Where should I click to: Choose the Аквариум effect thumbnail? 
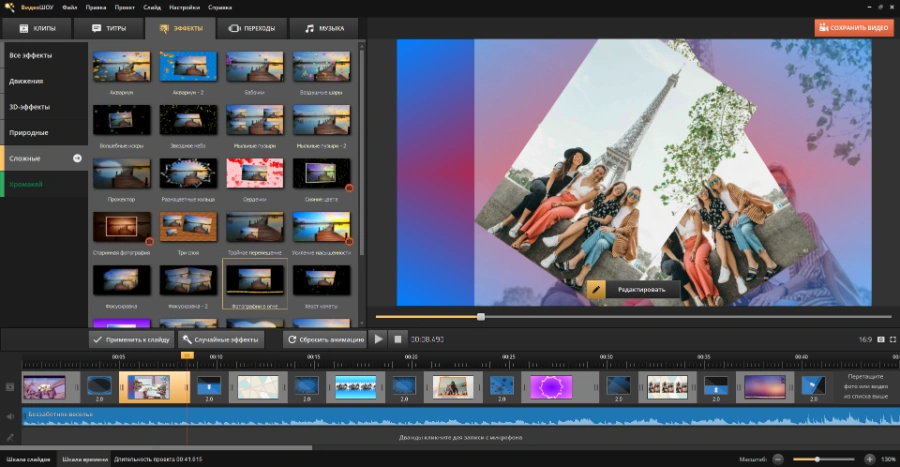pyautogui.click(x=122, y=67)
